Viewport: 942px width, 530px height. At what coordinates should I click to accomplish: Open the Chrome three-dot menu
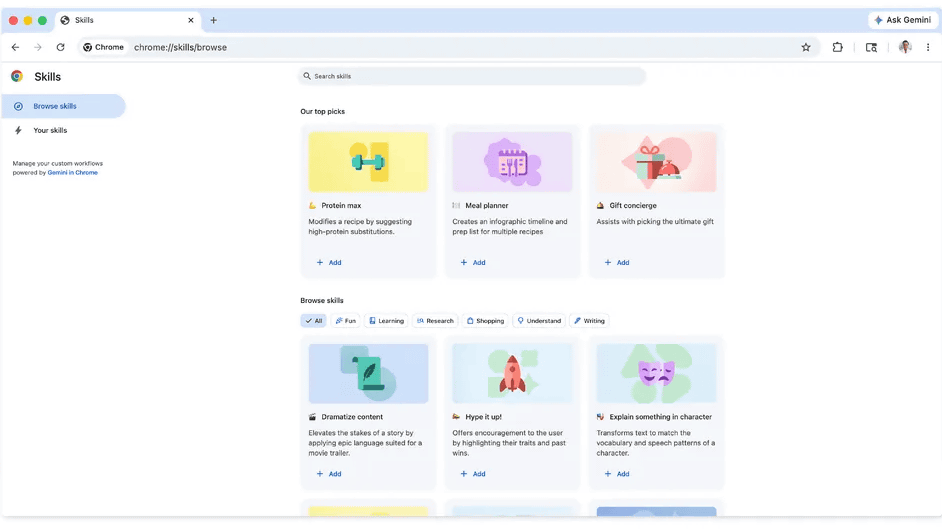(928, 47)
